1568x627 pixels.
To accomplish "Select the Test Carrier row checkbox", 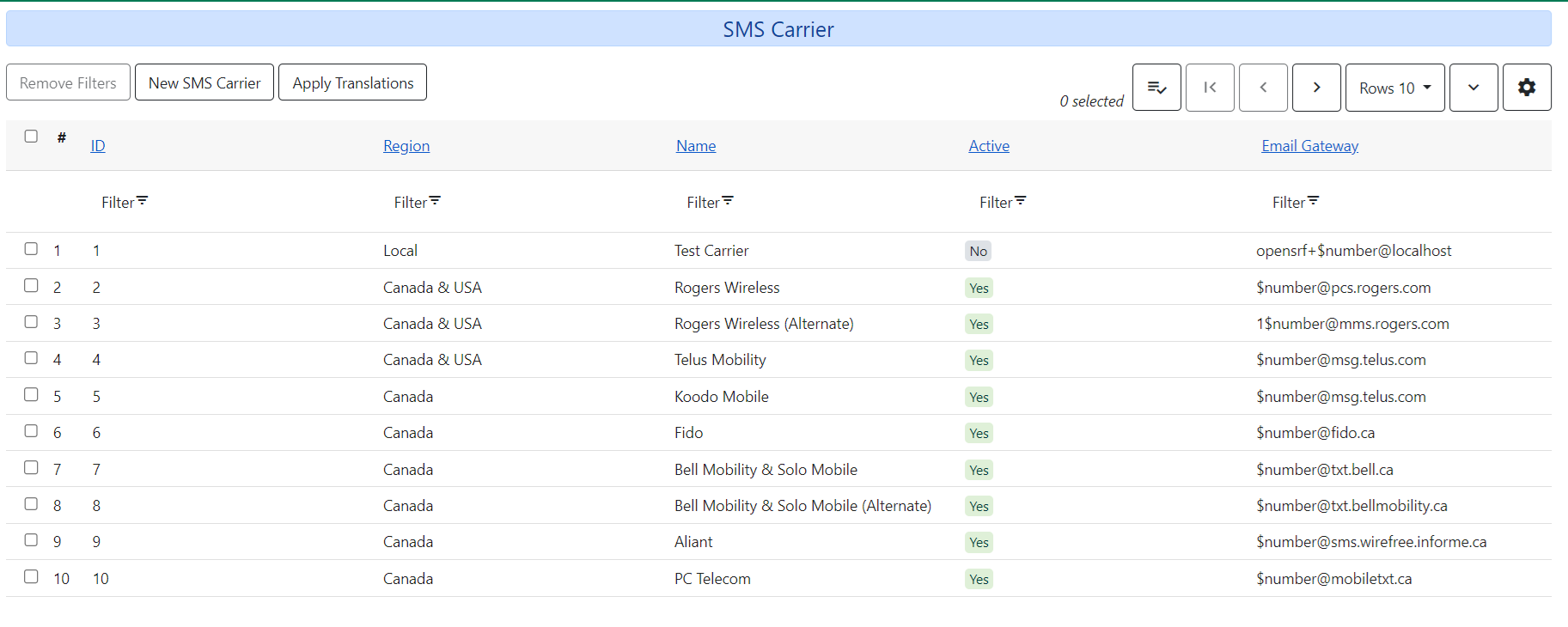I will (31, 249).
